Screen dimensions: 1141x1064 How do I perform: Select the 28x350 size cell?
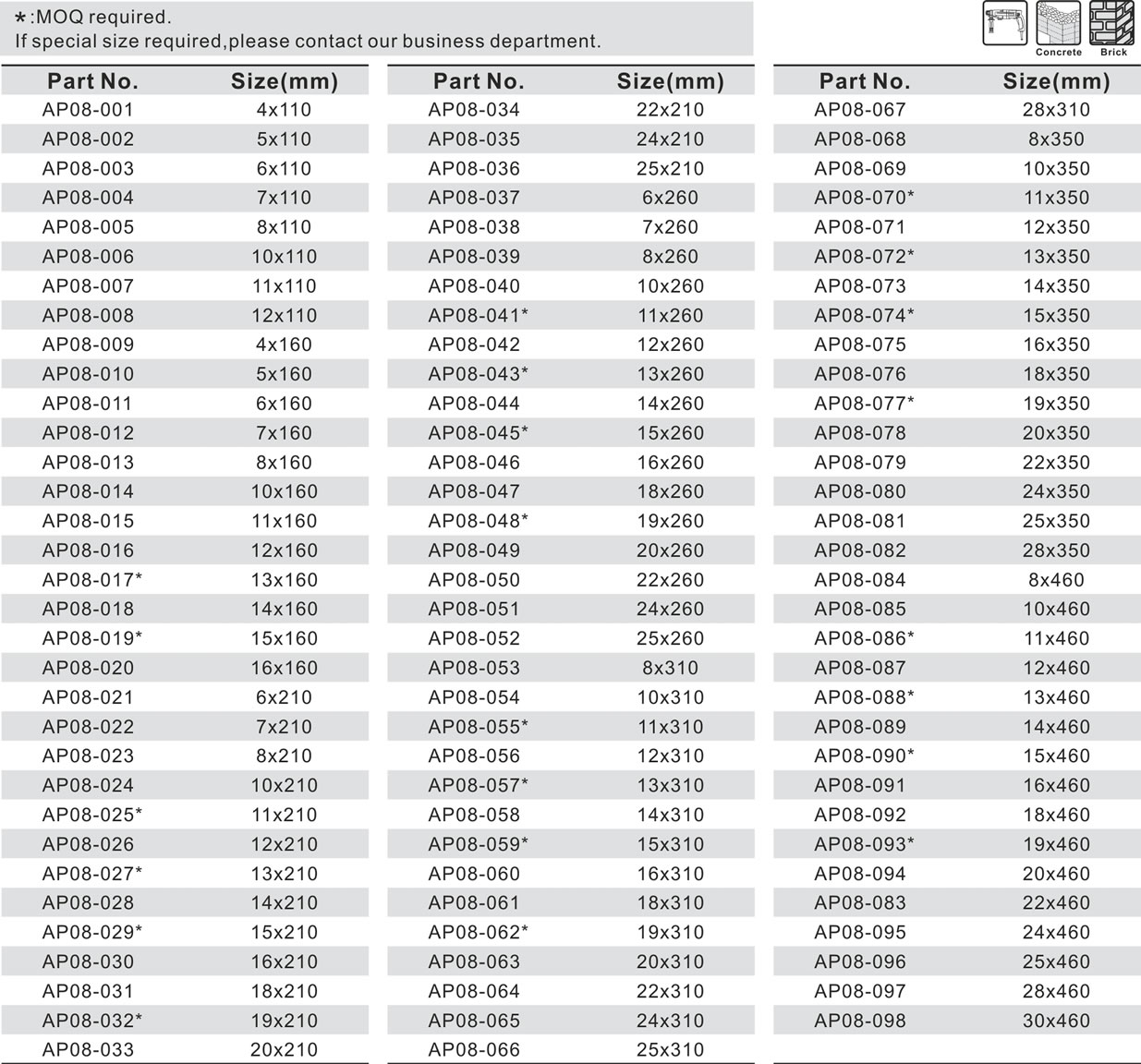click(1056, 550)
